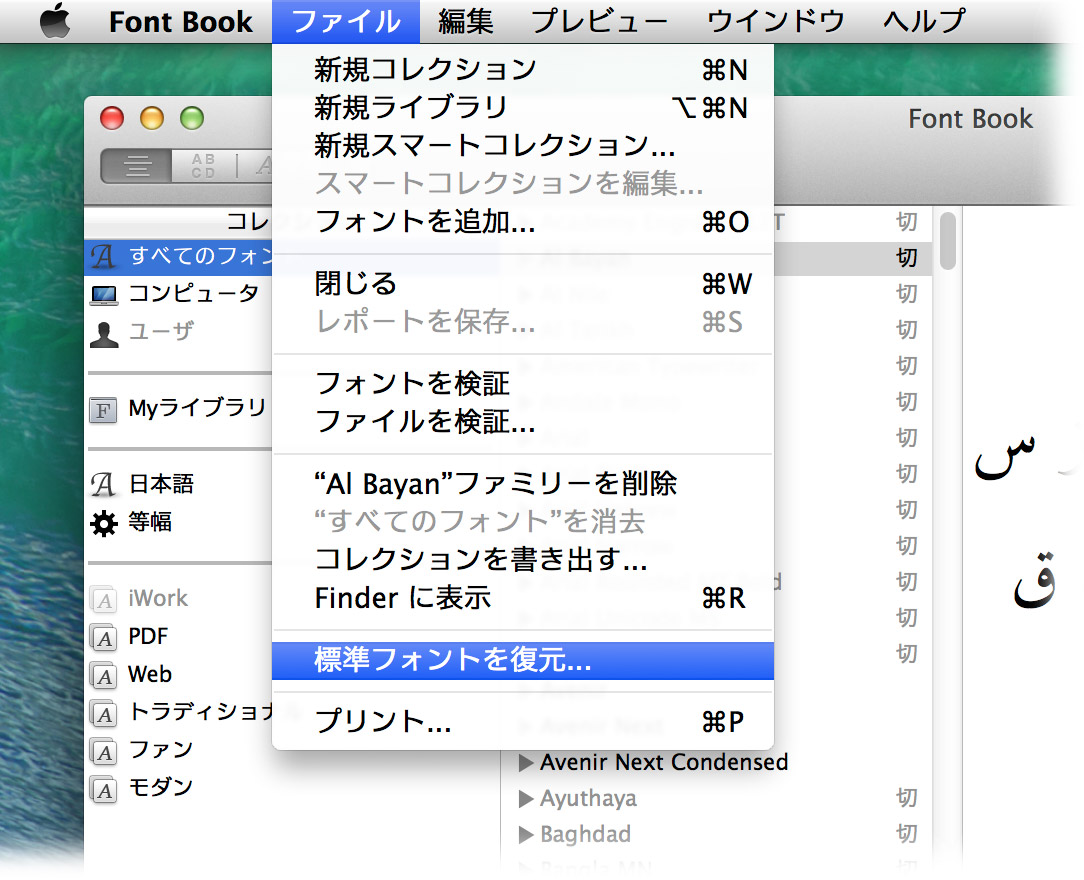The width and height of the screenshot is (1084, 880).
Task: Select トラディショナル collection icon
Action: tap(104, 713)
